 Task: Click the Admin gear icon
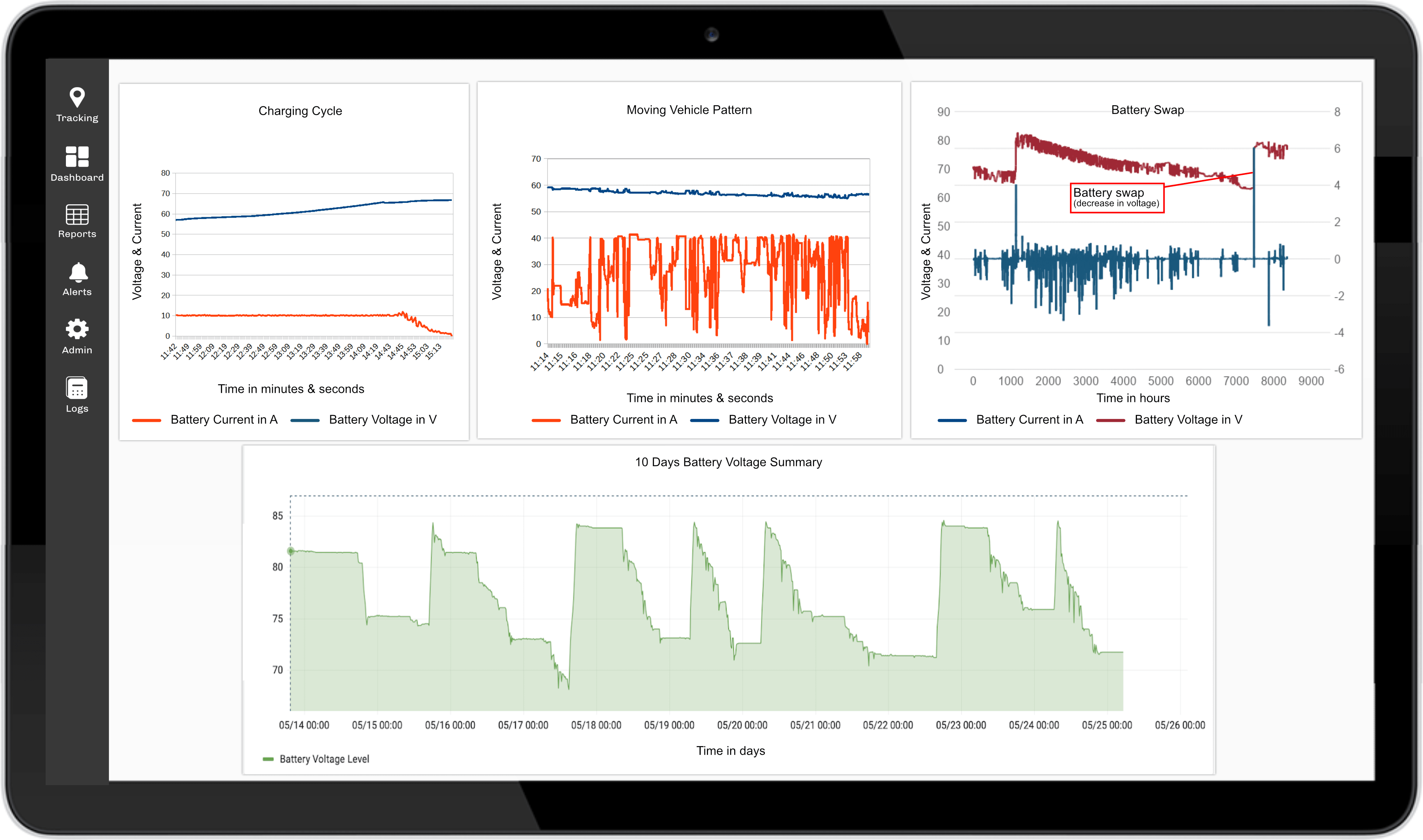click(x=77, y=329)
